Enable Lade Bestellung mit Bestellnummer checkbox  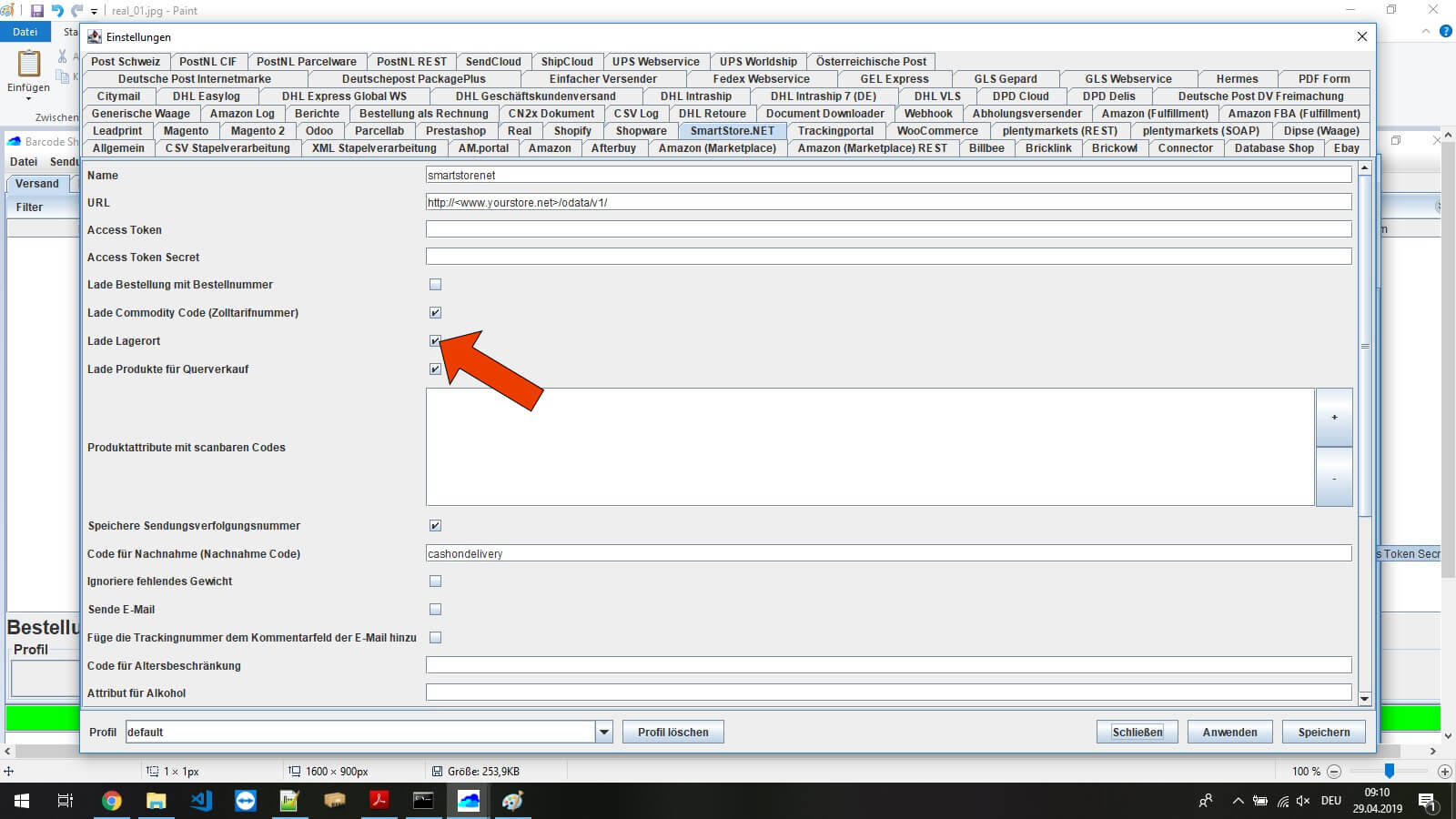435,285
